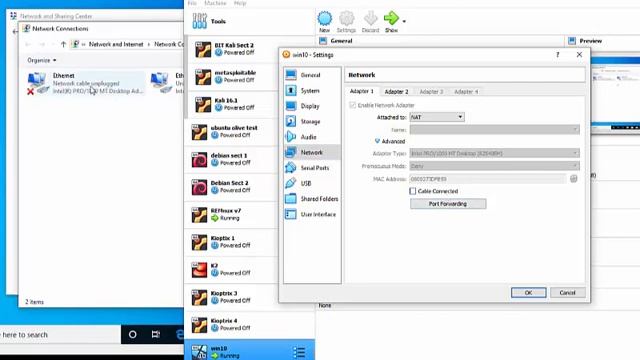The image size is (640, 360).
Task: Switch to Adapter 3 tab
Action: [431, 92]
